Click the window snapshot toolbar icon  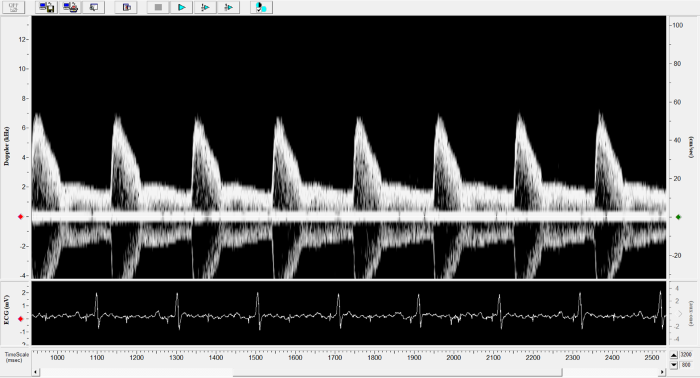[94, 7]
